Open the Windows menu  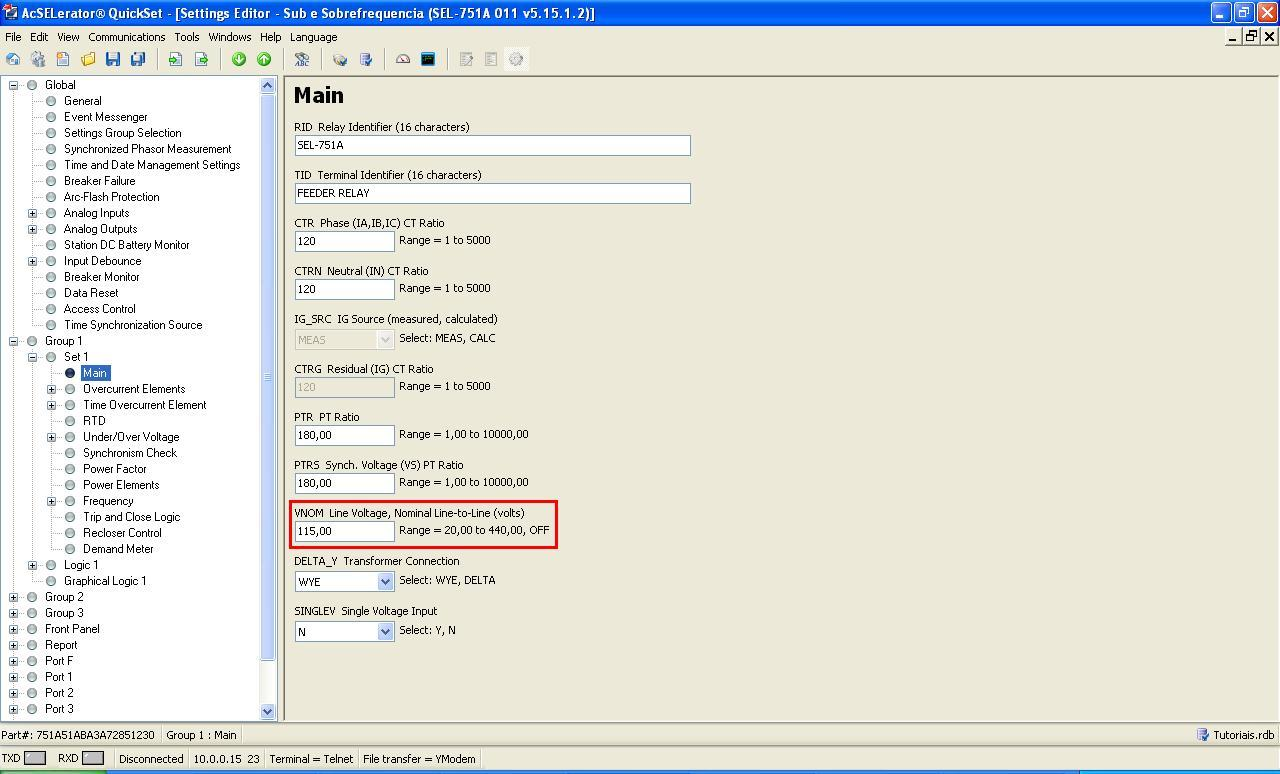(x=230, y=37)
